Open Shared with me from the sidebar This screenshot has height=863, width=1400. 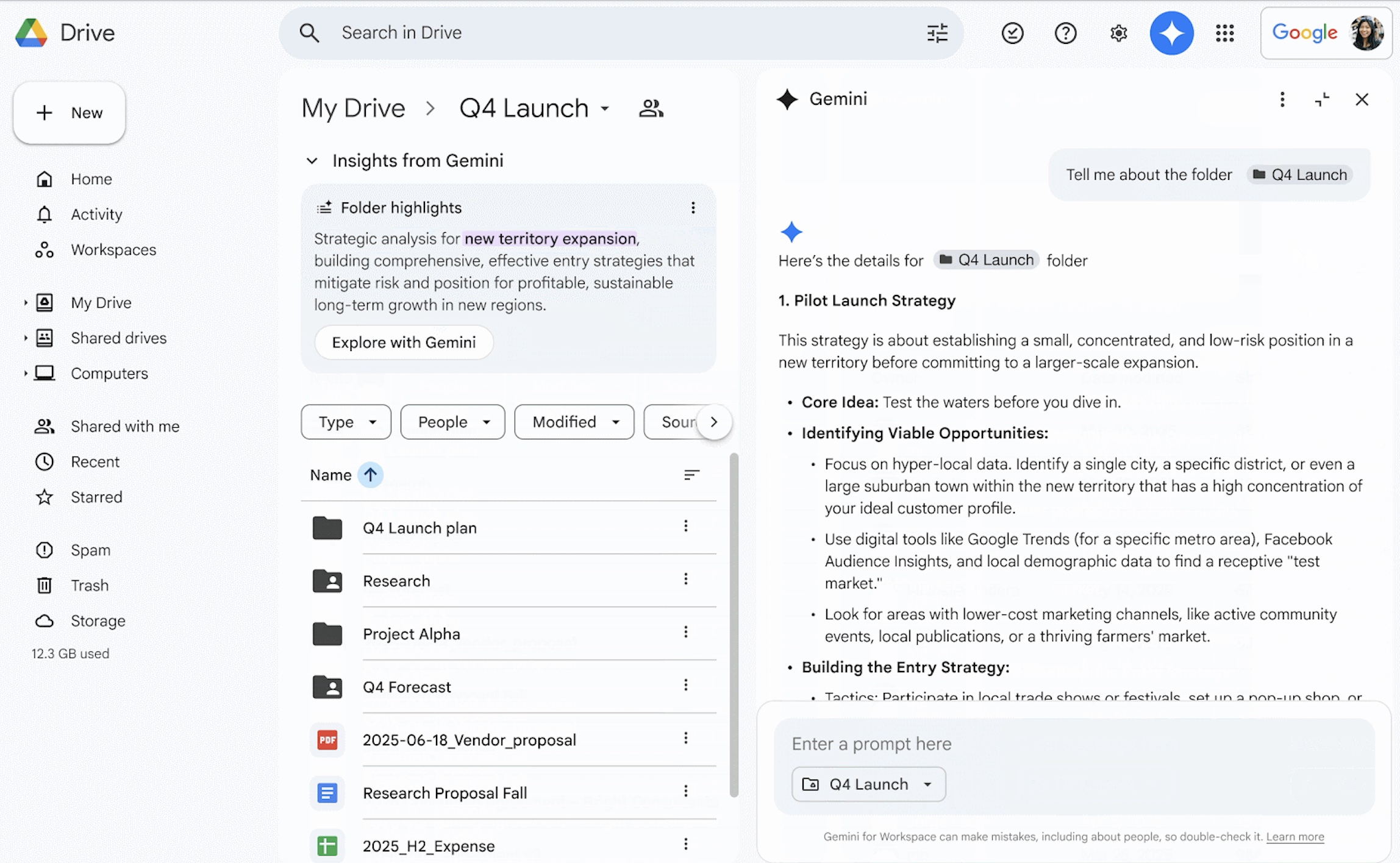[x=124, y=426]
